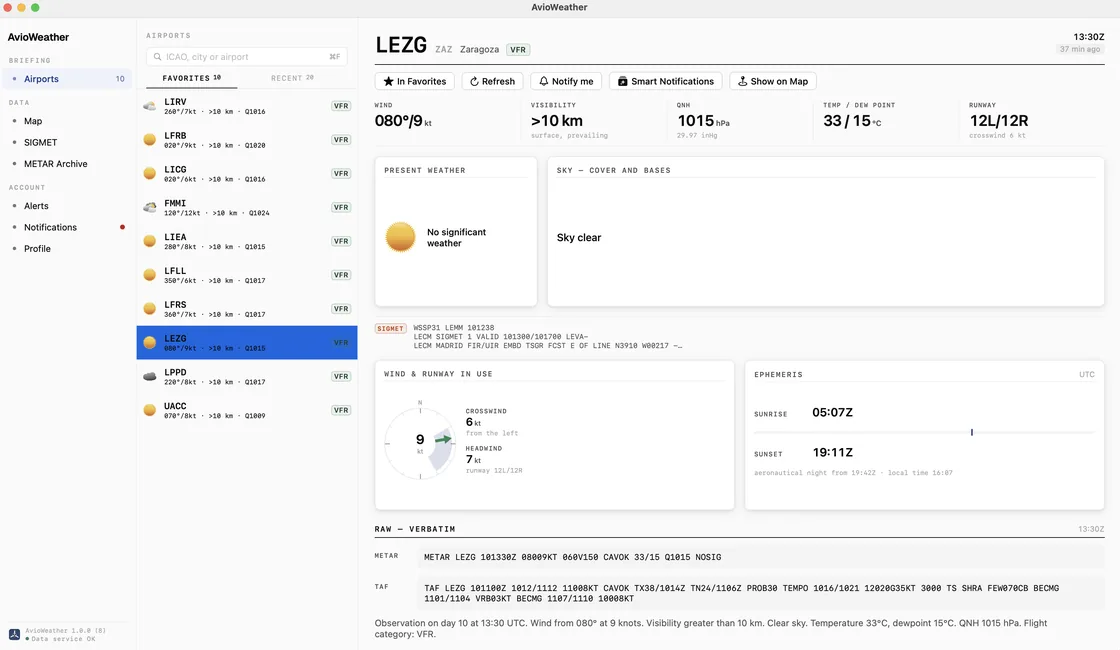This screenshot has width=1120, height=650.
Task: Click the sun icon next to LFLL
Action: 150,275
